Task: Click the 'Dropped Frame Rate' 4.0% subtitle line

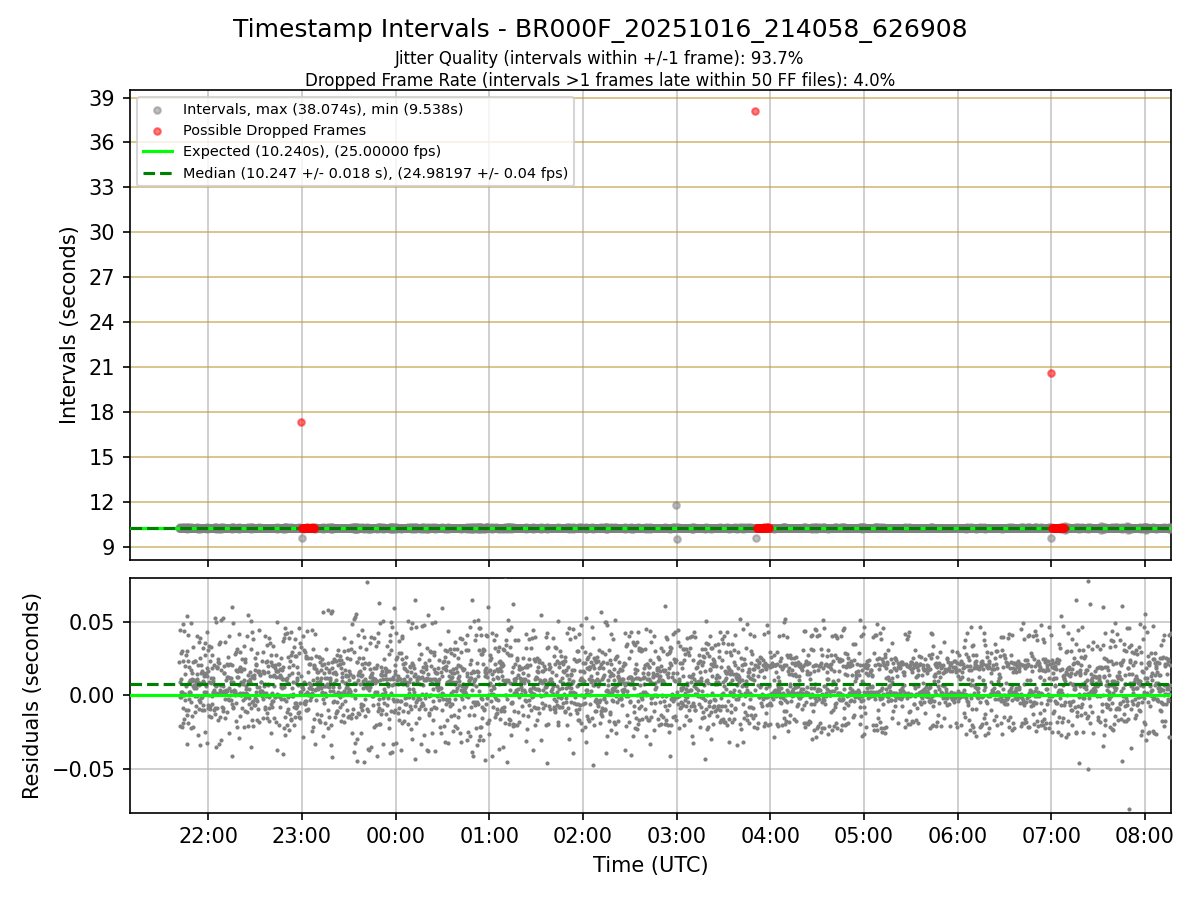Action: click(x=600, y=80)
